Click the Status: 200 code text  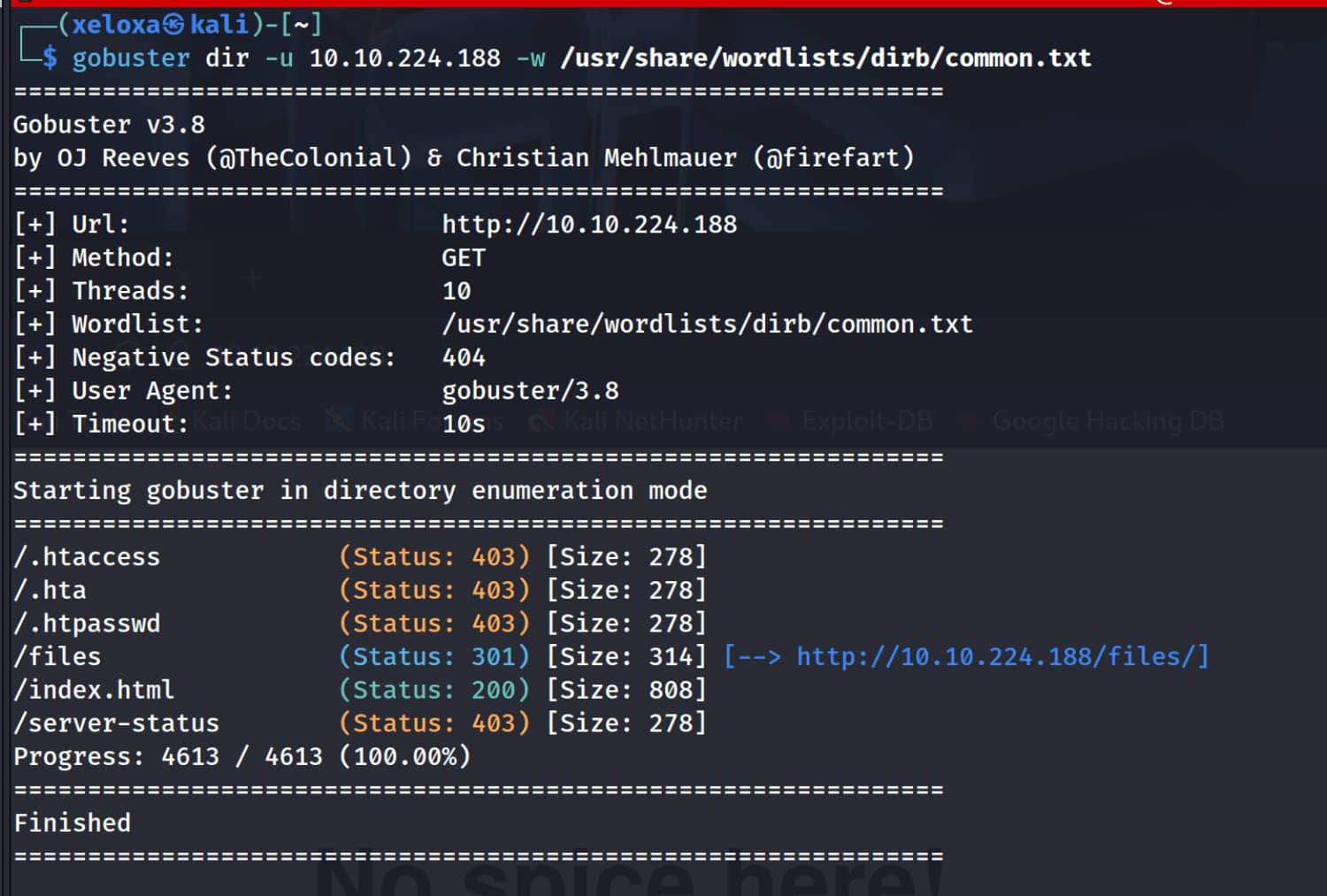(x=434, y=690)
